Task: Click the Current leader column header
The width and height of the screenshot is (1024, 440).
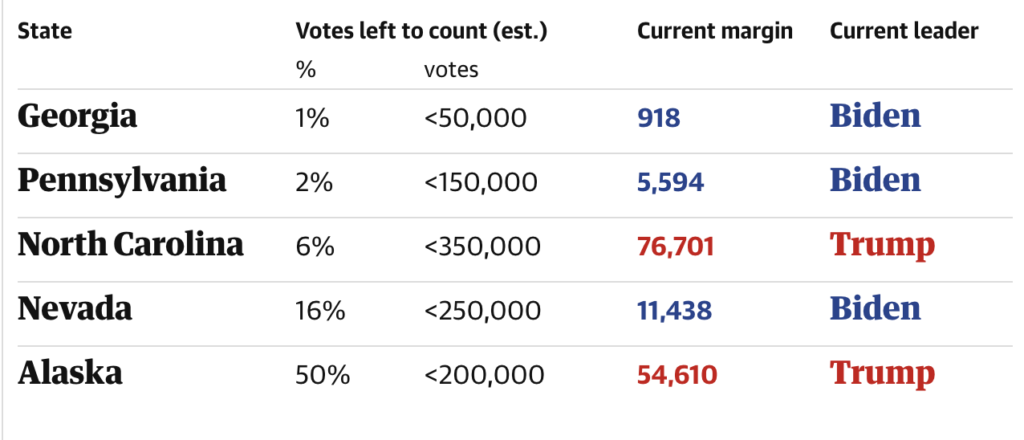Action: click(904, 30)
